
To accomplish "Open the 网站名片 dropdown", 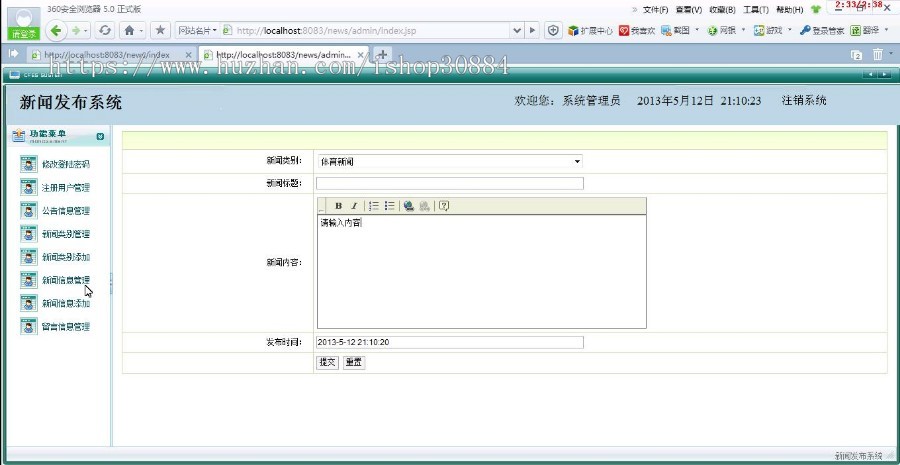I will point(197,30).
